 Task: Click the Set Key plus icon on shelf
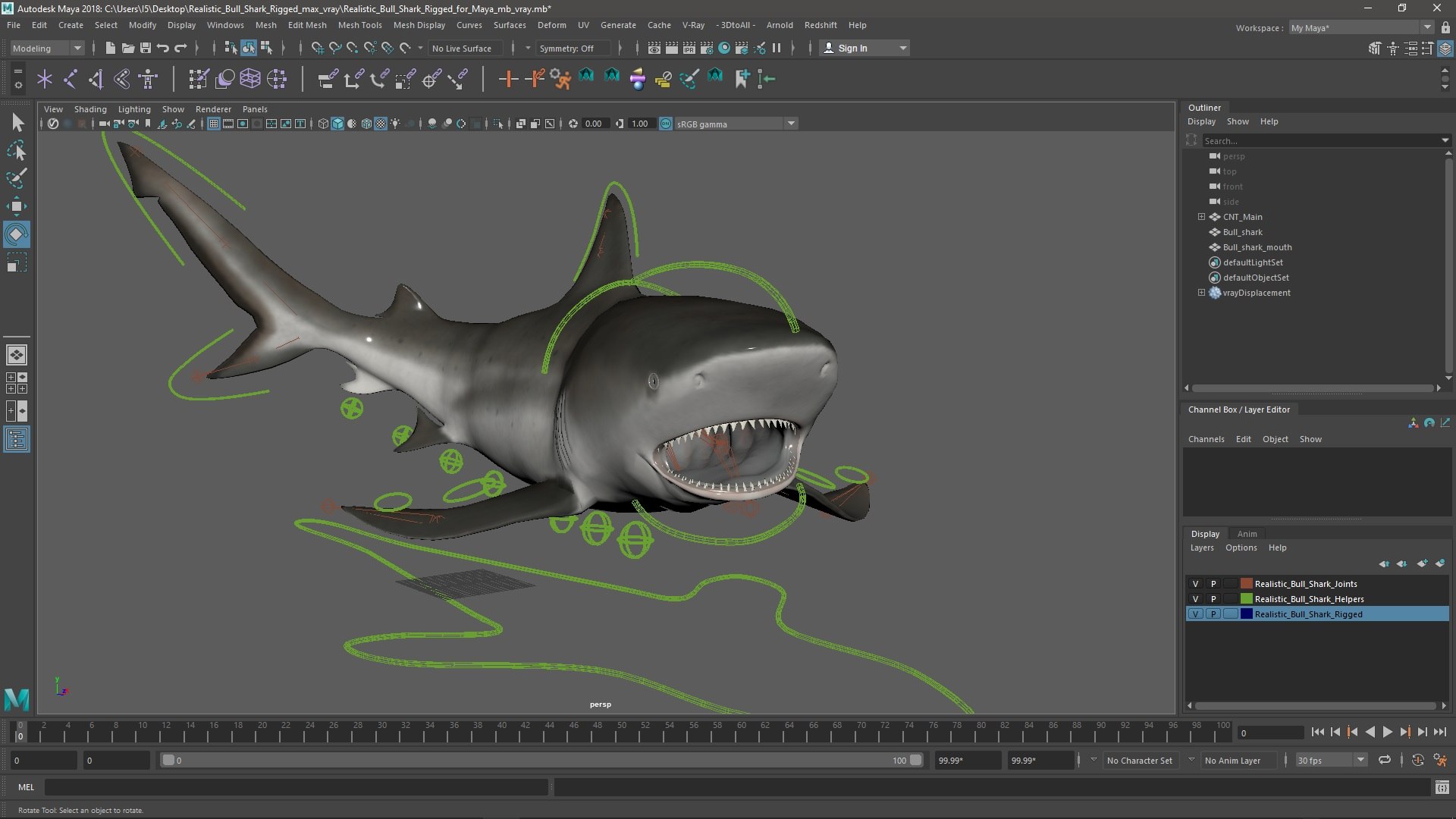(508, 79)
